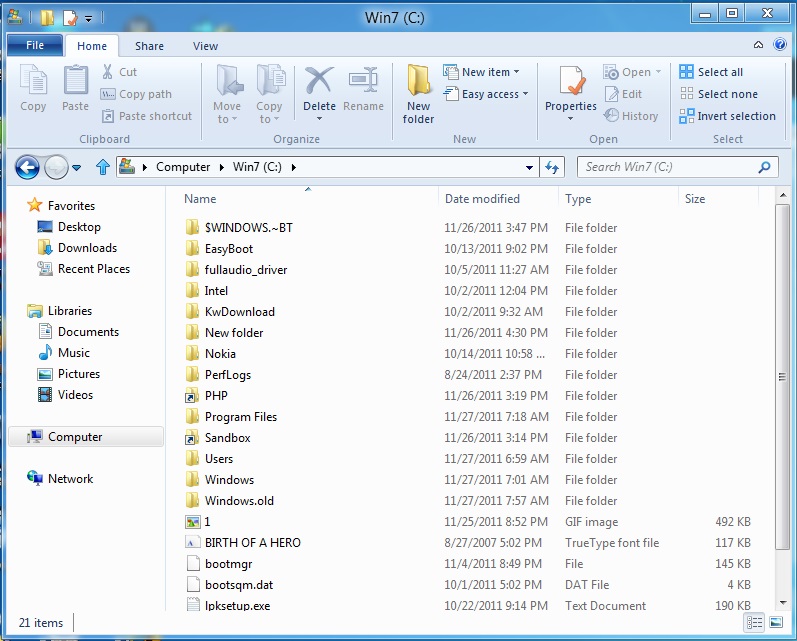Select the PHP shortcut folder
The image size is (797, 641).
[206, 395]
